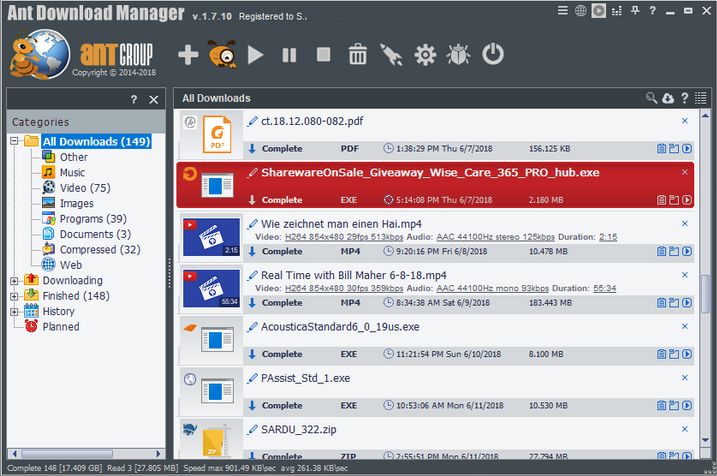Click scroll up arrow of download list

(705, 116)
